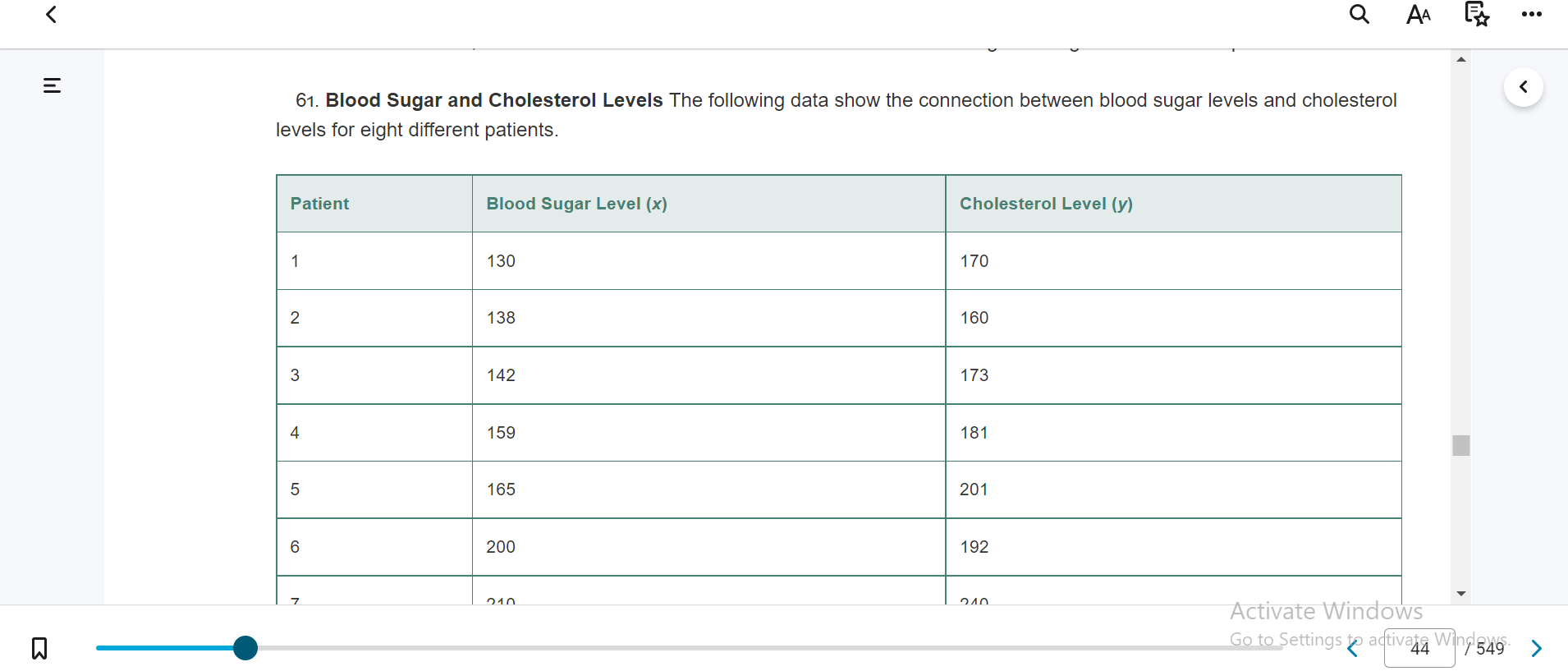1568x671 pixels.
Task: Select the page number field showing 44
Action: 1418,648
